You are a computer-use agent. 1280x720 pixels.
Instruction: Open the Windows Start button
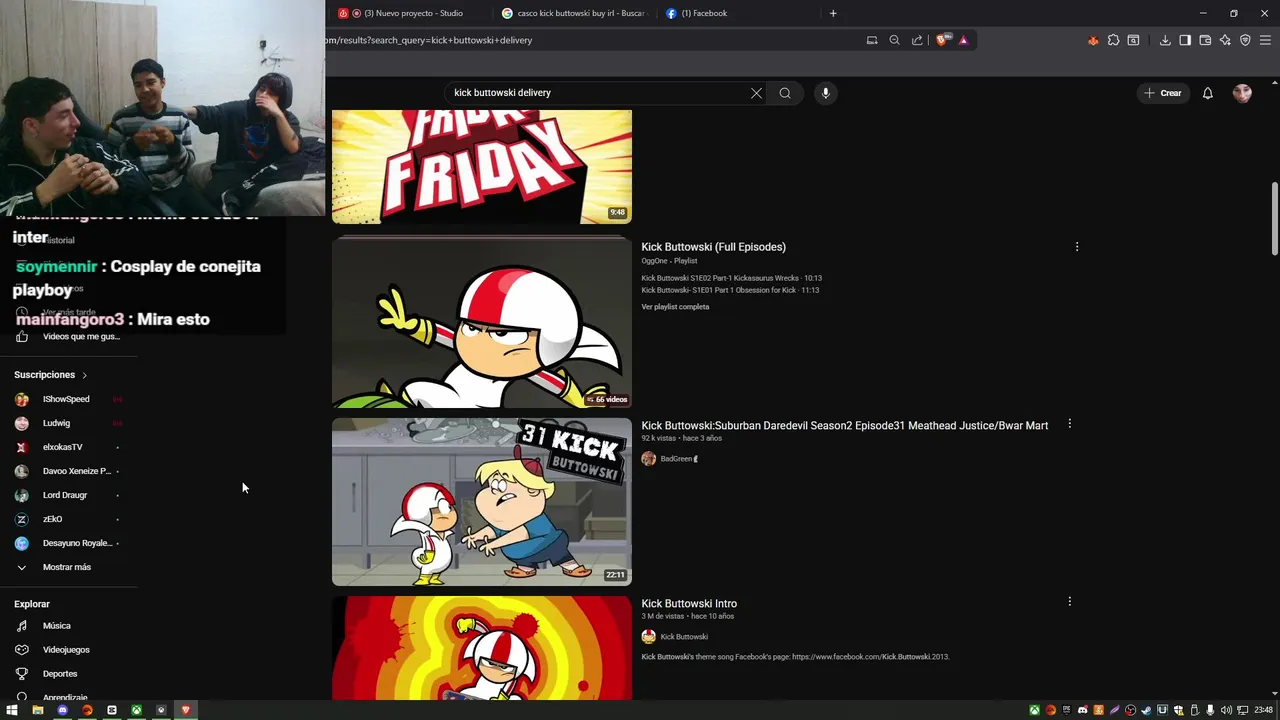[12, 710]
